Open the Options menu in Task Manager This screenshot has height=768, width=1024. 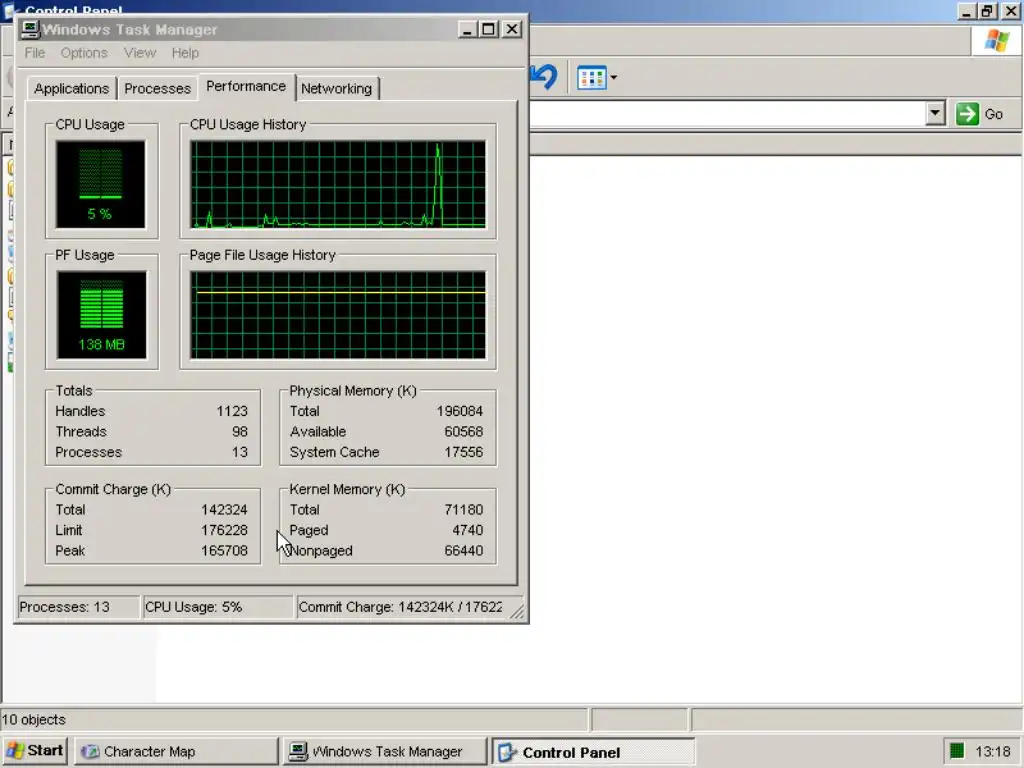tap(84, 53)
